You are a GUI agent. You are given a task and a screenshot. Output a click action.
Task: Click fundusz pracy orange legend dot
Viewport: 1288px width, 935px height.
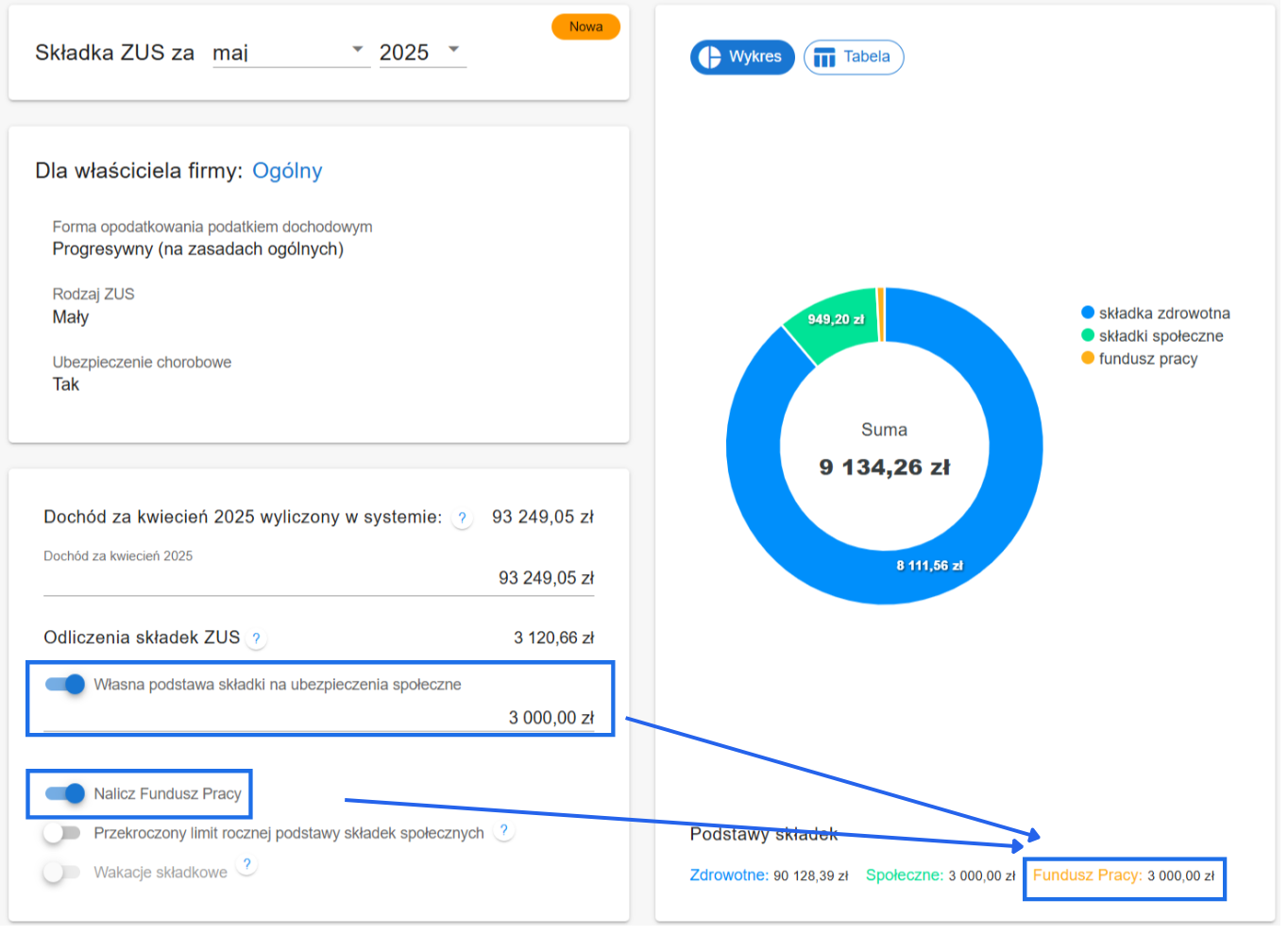tap(1088, 358)
